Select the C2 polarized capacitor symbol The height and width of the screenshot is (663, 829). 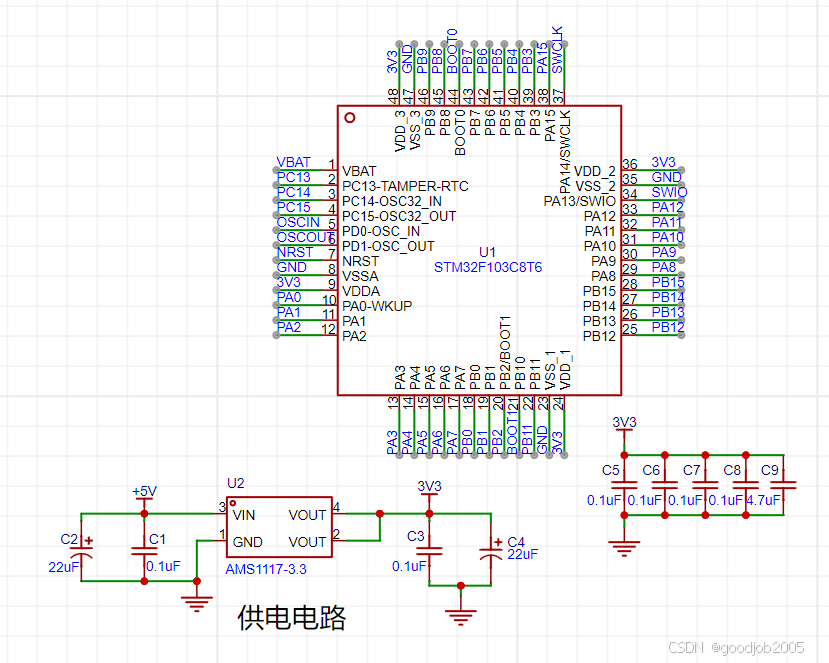tap(82, 551)
